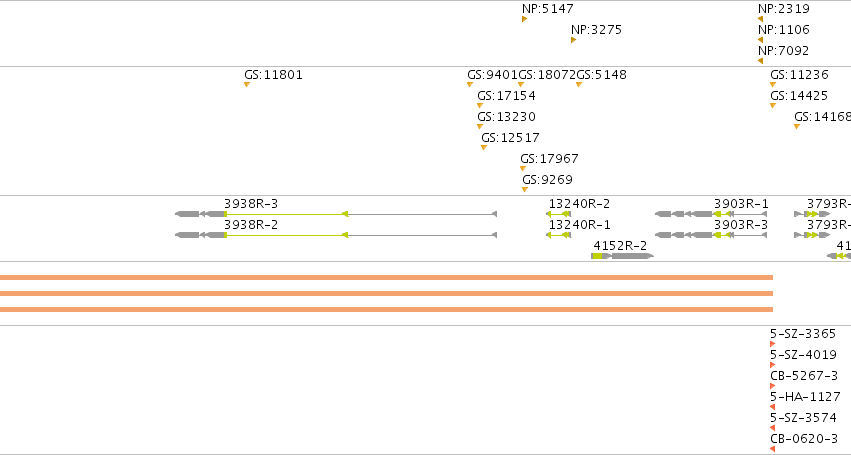Click the NP:5147 insertion marker label
Screen dimensions: 851x455
click(x=548, y=9)
